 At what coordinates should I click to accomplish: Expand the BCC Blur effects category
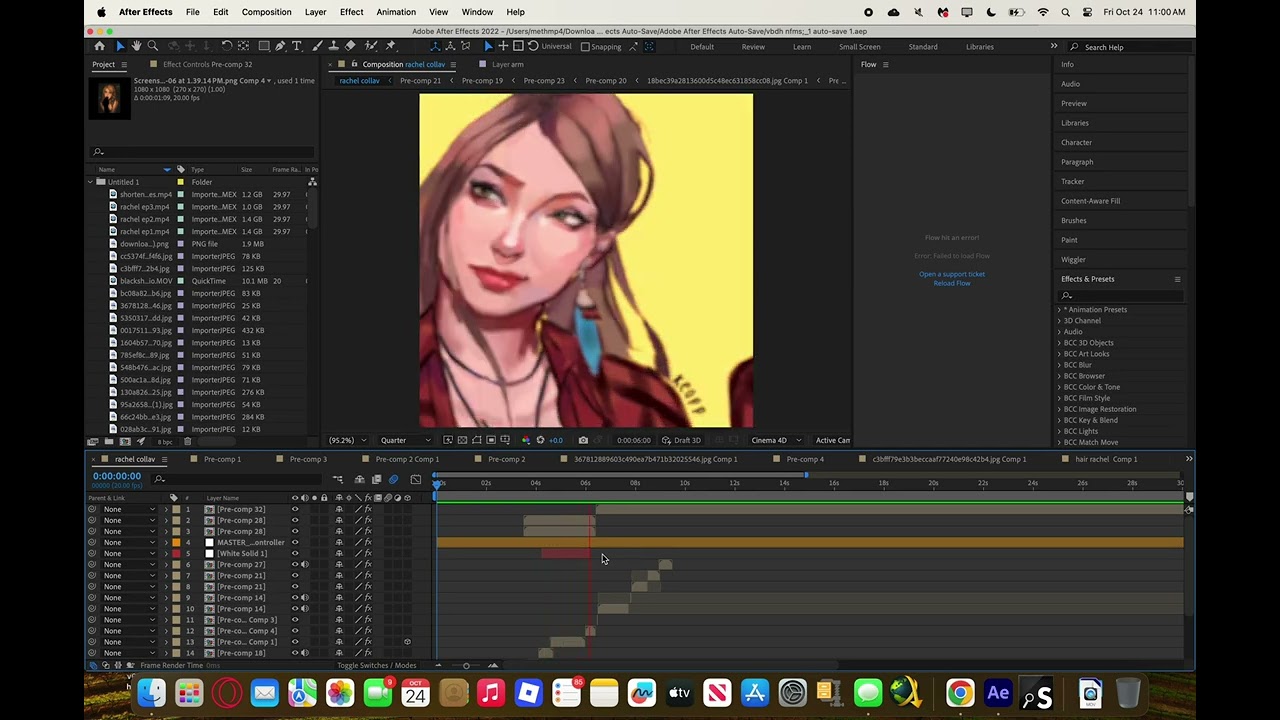(1059, 365)
